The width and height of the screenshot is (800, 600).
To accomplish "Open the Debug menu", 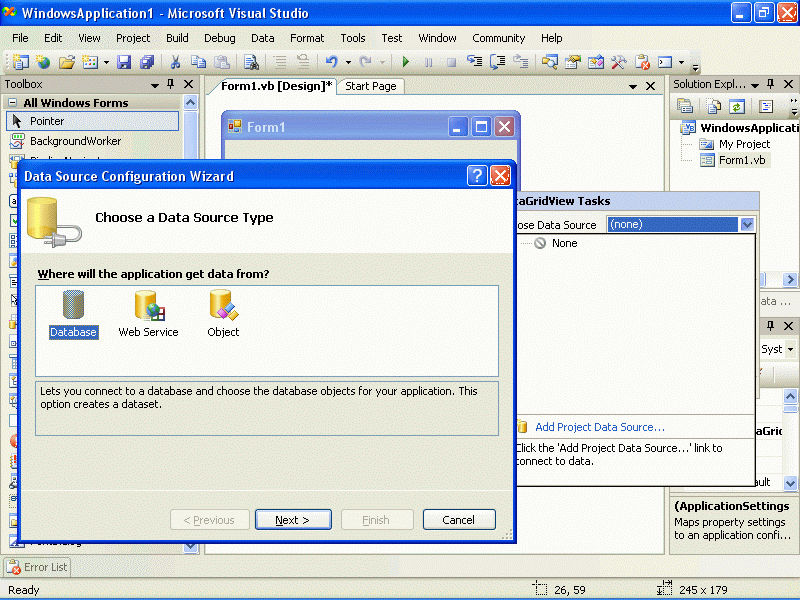I will pos(220,38).
